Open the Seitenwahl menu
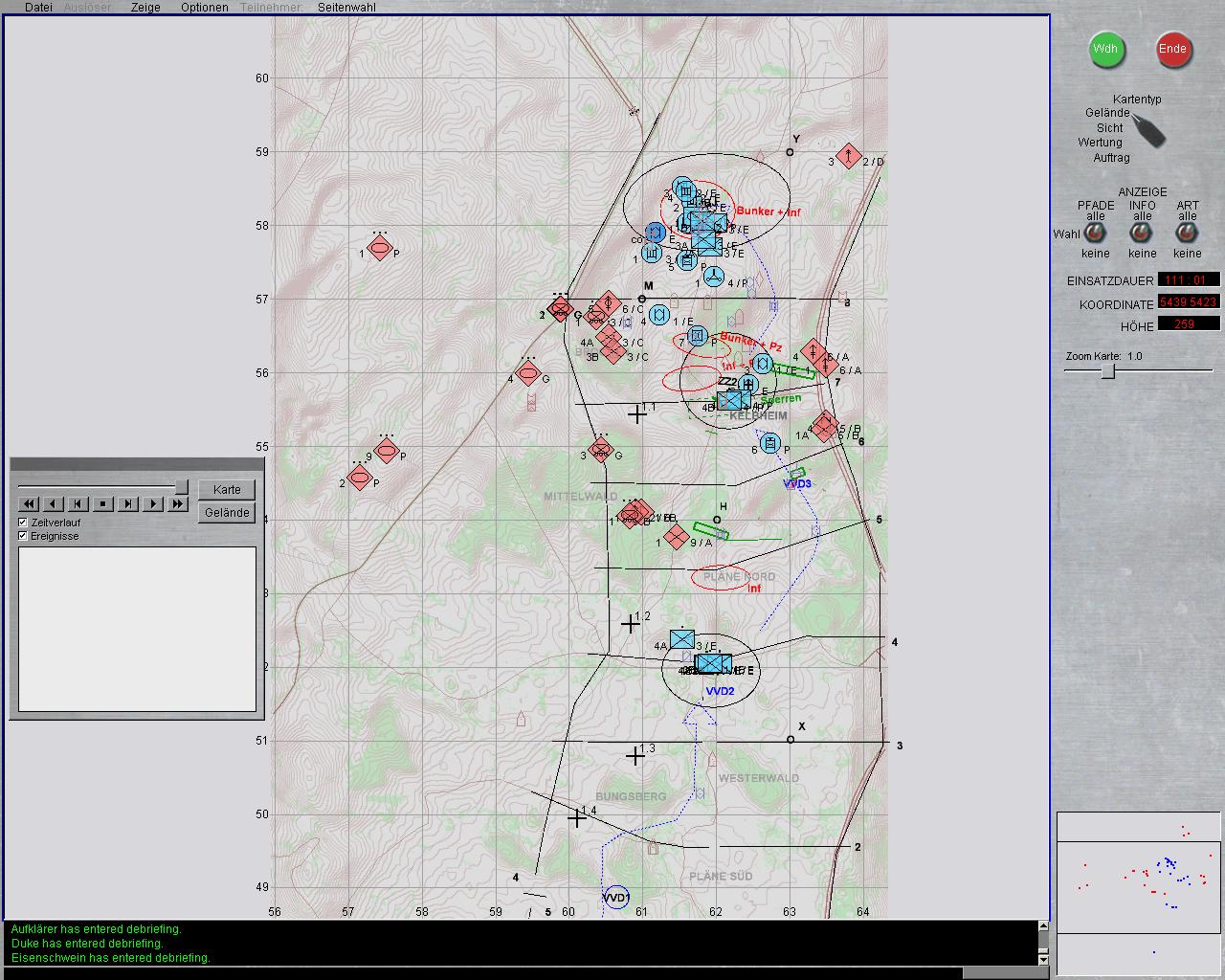The width and height of the screenshot is (1225, 980). tap(346, 7)
